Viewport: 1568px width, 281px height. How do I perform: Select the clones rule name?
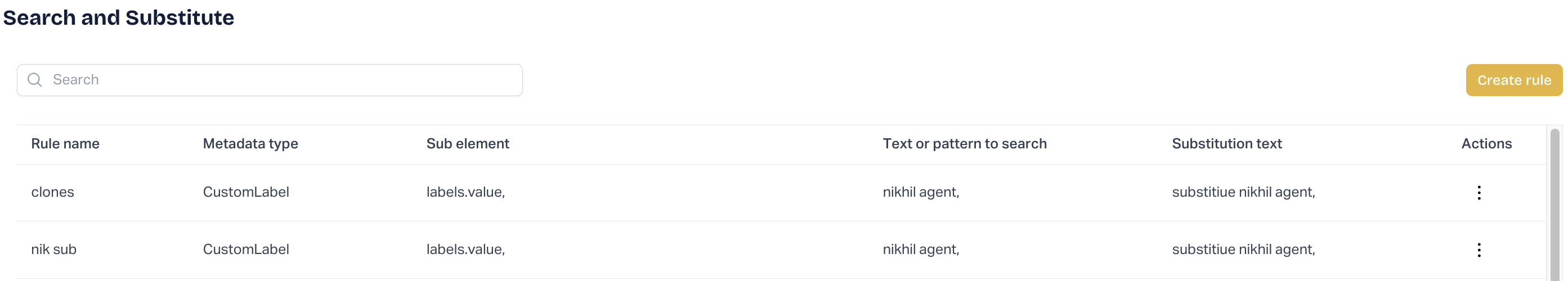pos(52,192)
